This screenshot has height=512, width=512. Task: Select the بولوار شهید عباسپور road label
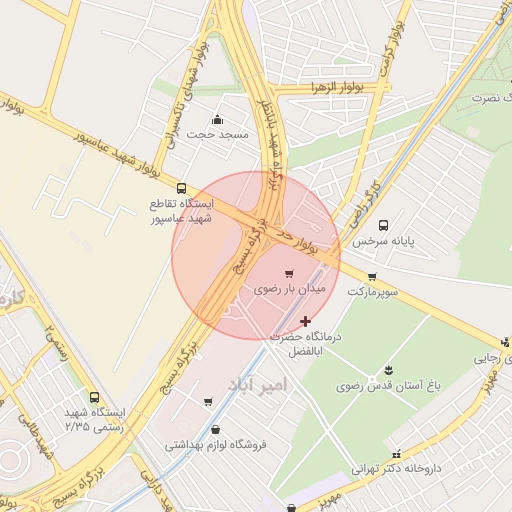pos(117,155)
